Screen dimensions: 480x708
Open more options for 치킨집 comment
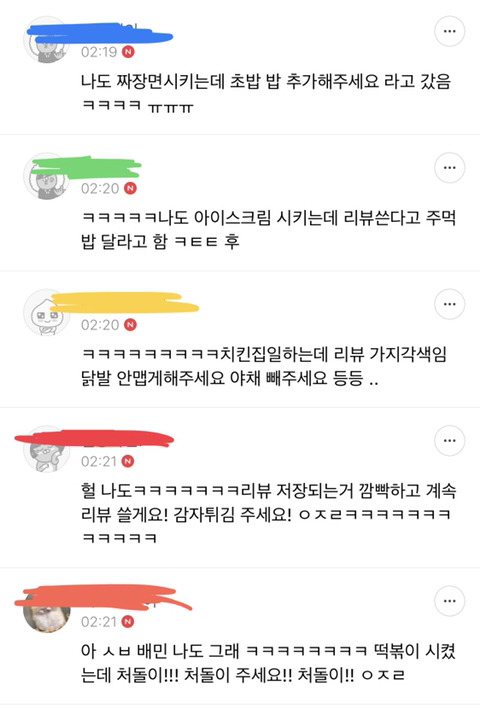(449, 304)
